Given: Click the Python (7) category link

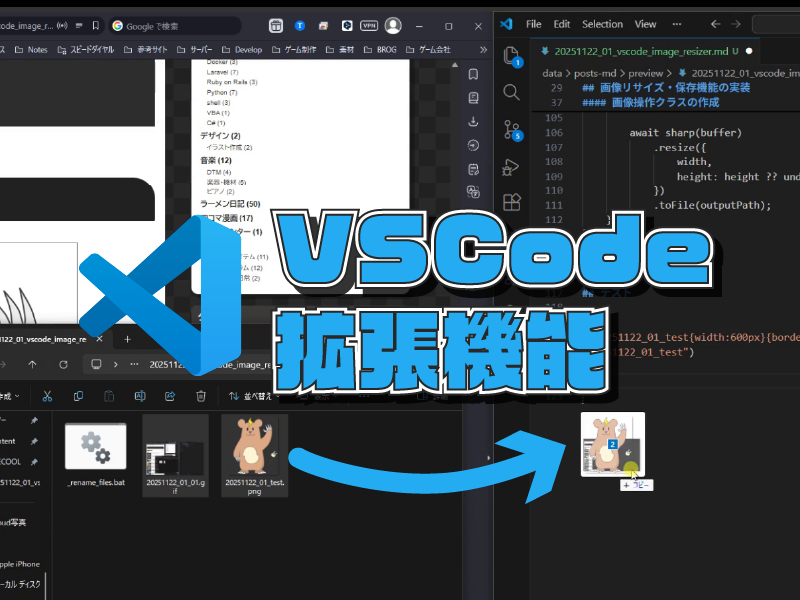Looking at the screenshot, I should (223, 92).
